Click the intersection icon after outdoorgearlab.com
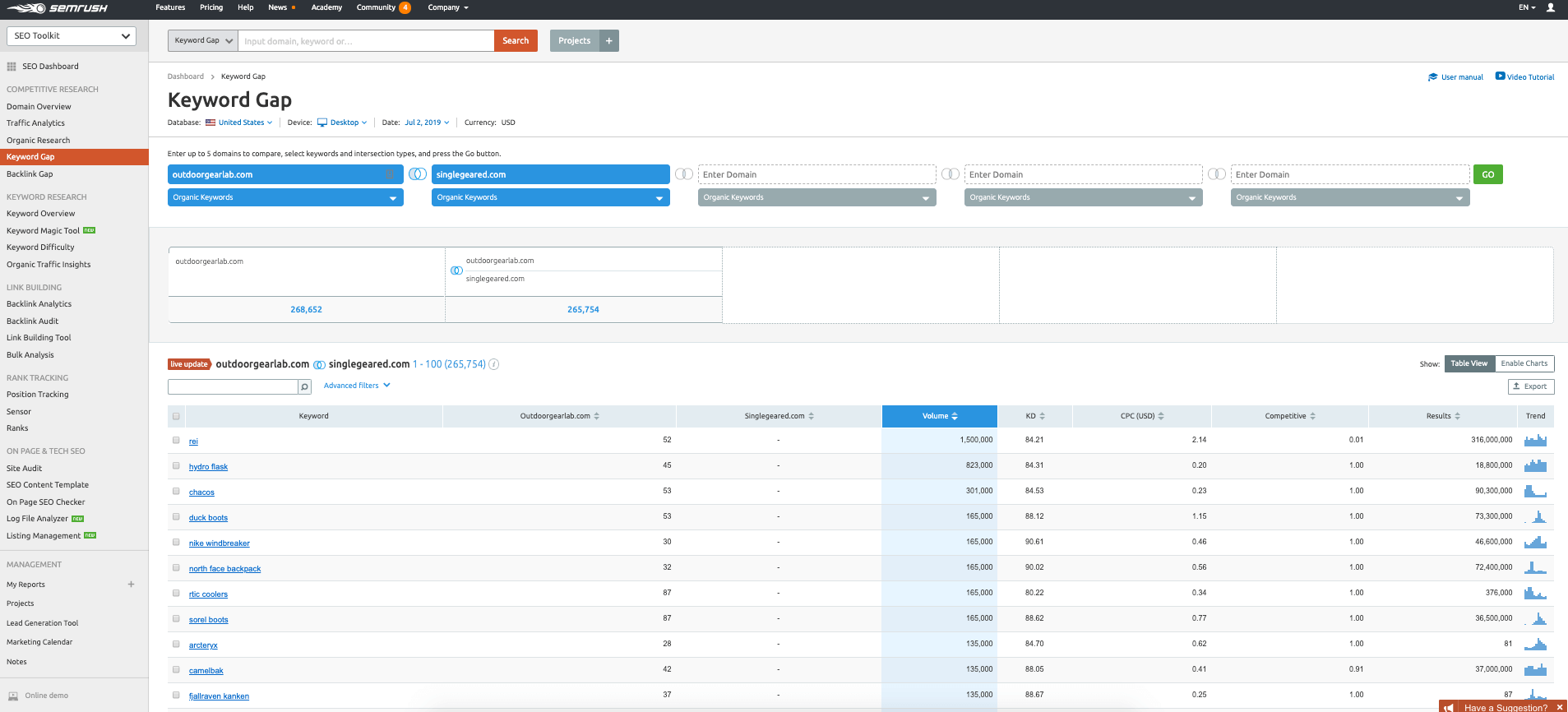Viewport: 1568px width, 712px height. pyautogui.click(x=417, y=174)
